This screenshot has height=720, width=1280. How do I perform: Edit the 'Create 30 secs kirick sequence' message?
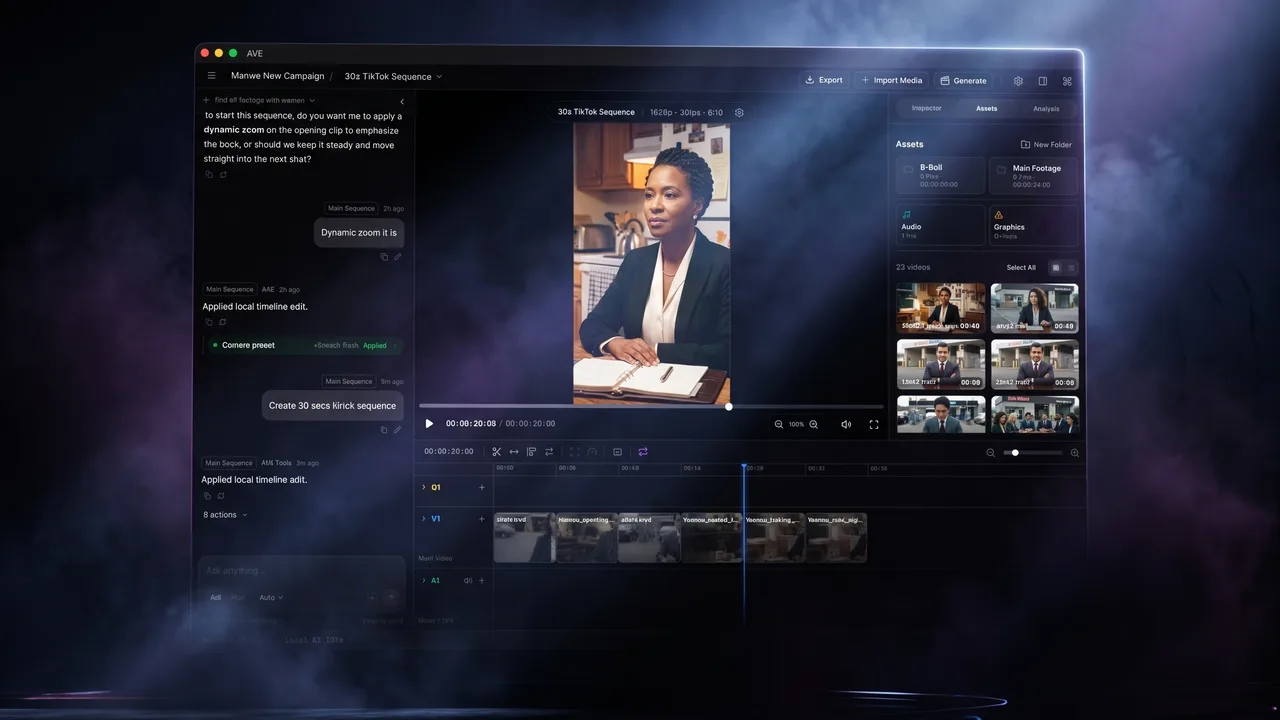tap(397, 430)
